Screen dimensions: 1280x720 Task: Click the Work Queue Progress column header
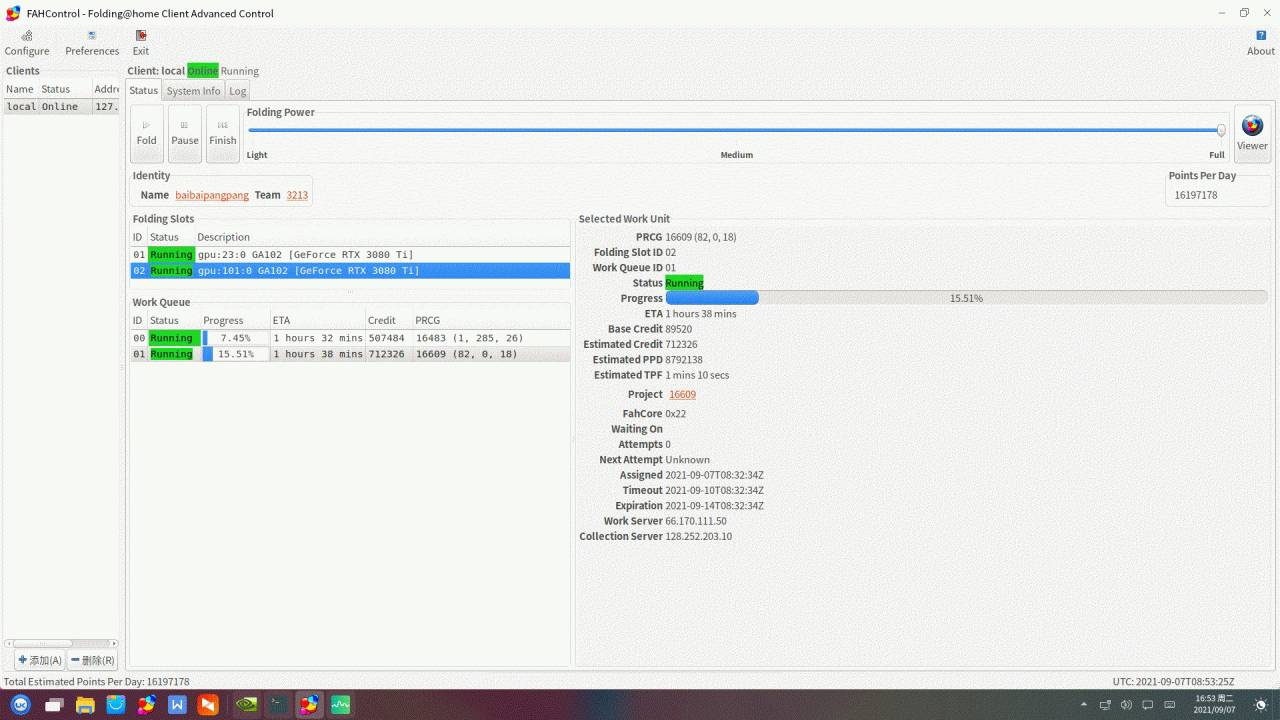coord(235,320)
